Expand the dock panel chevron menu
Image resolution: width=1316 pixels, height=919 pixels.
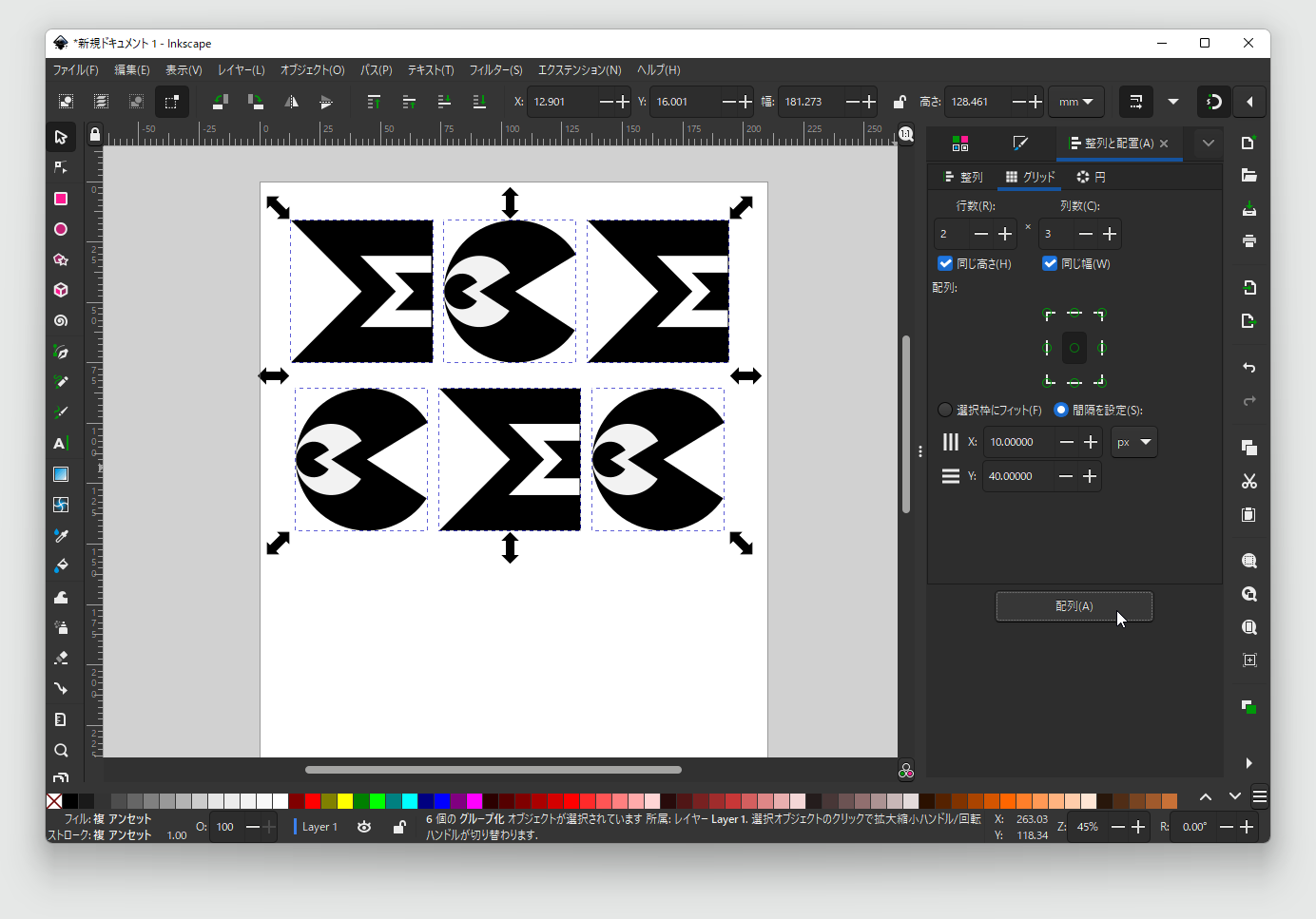click(x=1209, y=144)
